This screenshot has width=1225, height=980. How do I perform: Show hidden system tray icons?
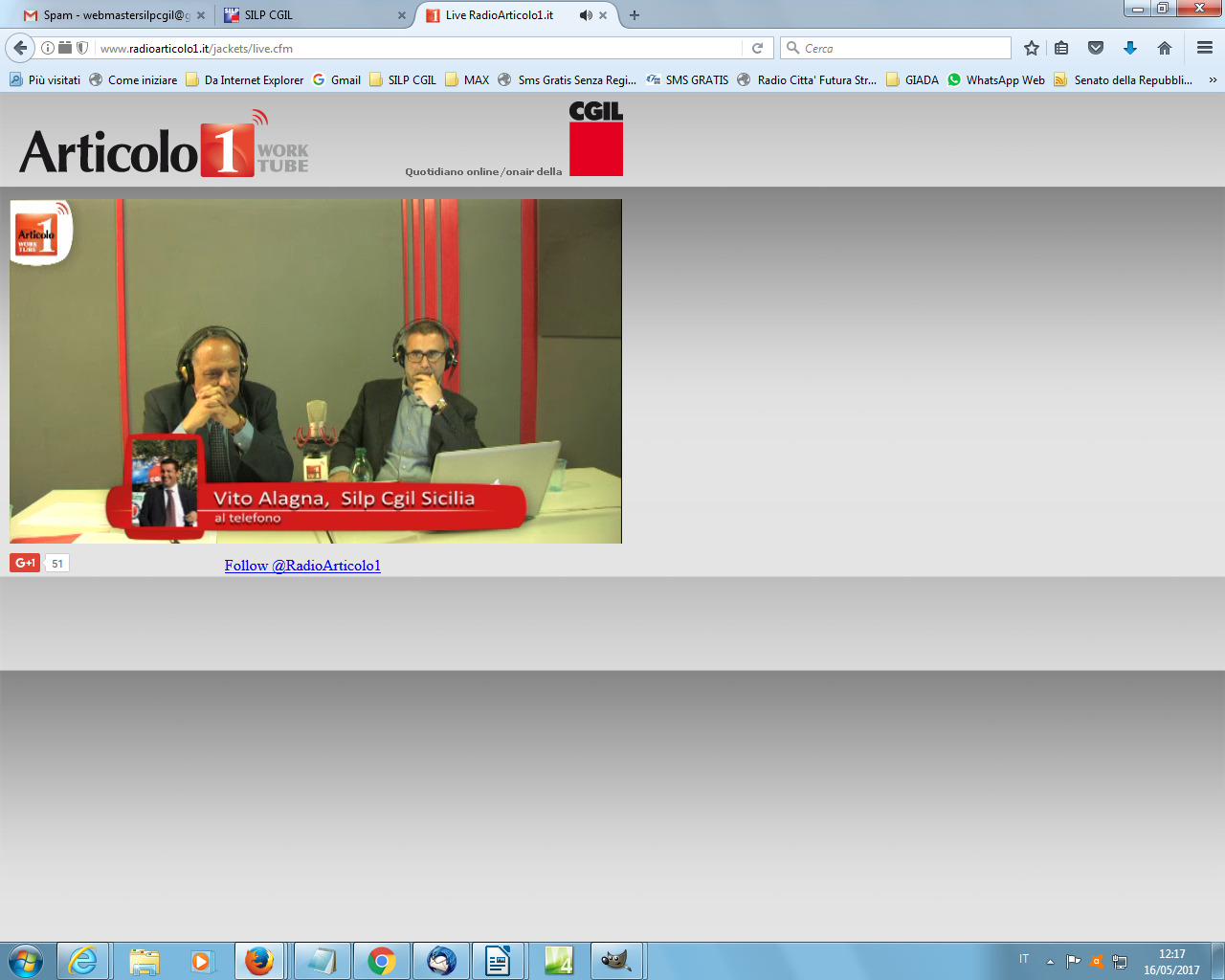click(1050, 961)
